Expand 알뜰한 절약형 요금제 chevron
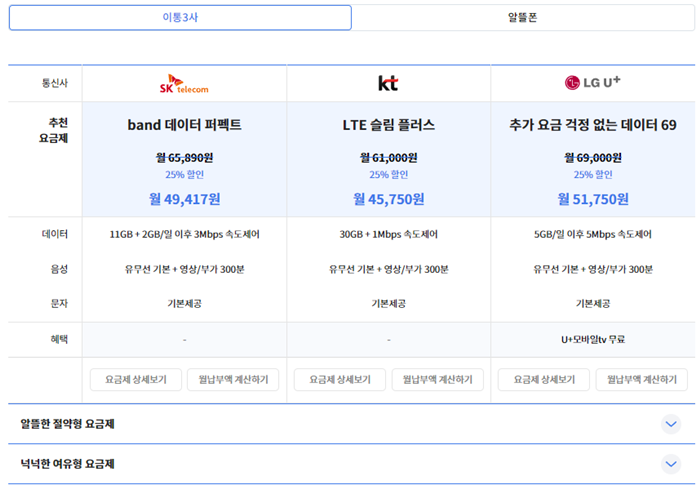The height and width of the screenshot is (489, 700). tap(671, 424)
